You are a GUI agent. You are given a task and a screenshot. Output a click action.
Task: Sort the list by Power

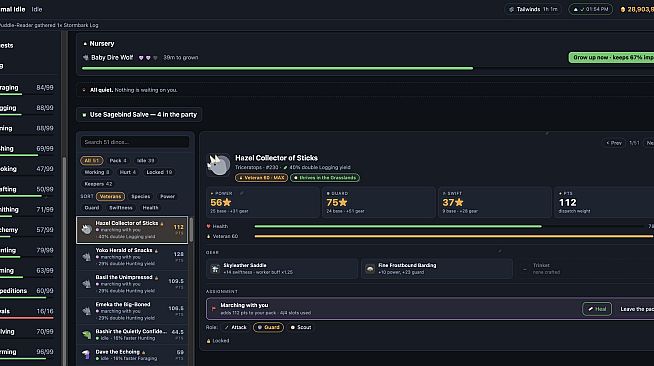click(168, 196)
